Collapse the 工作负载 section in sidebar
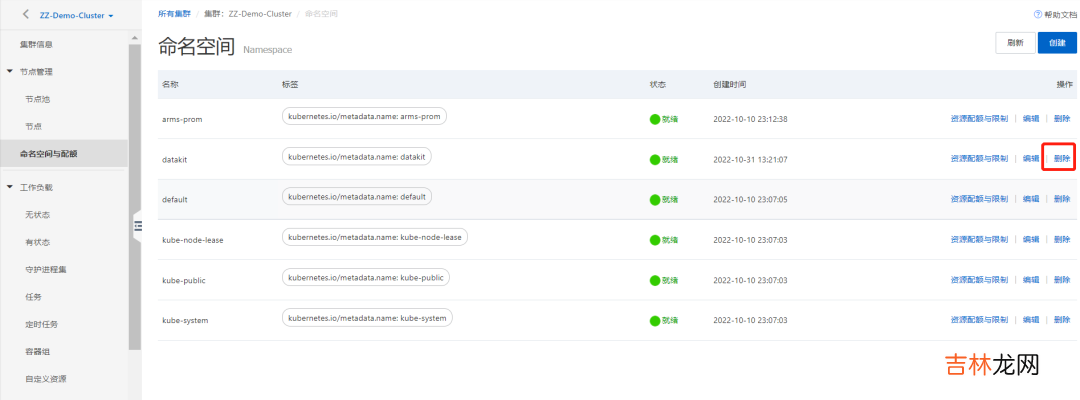The width and height of the screenshot is (1080, 400). click(10, 187)
